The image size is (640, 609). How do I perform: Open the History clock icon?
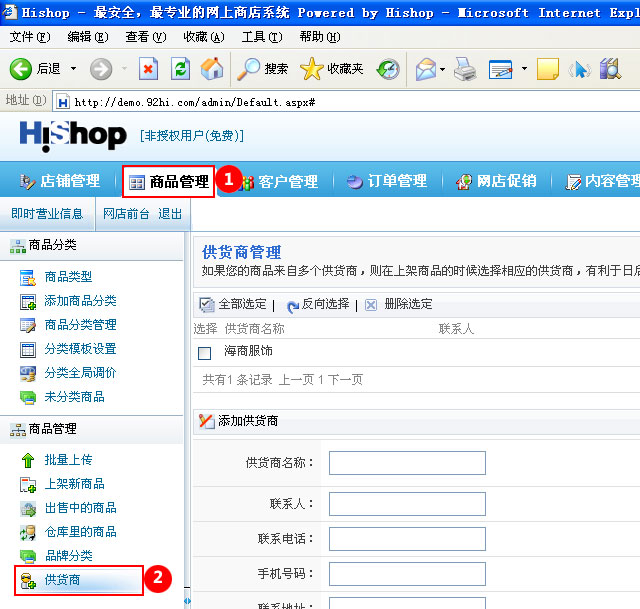(x=388, y=69)
